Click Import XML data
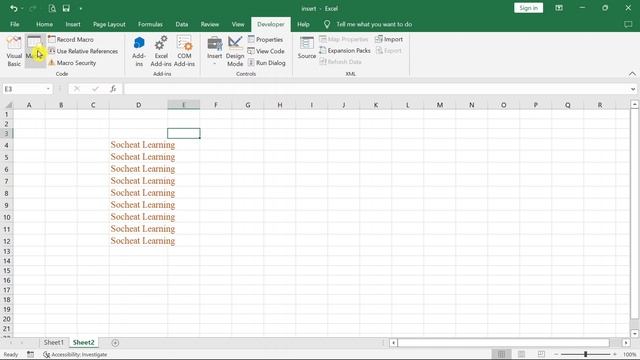 (389, 39)
